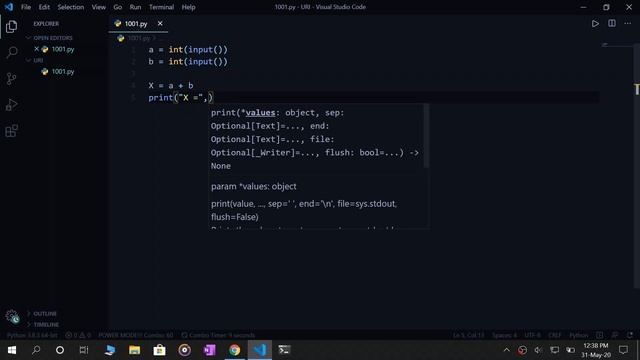Open the Search view in activity bar
This screenshot has height=360, width=640.
[11, 52]
